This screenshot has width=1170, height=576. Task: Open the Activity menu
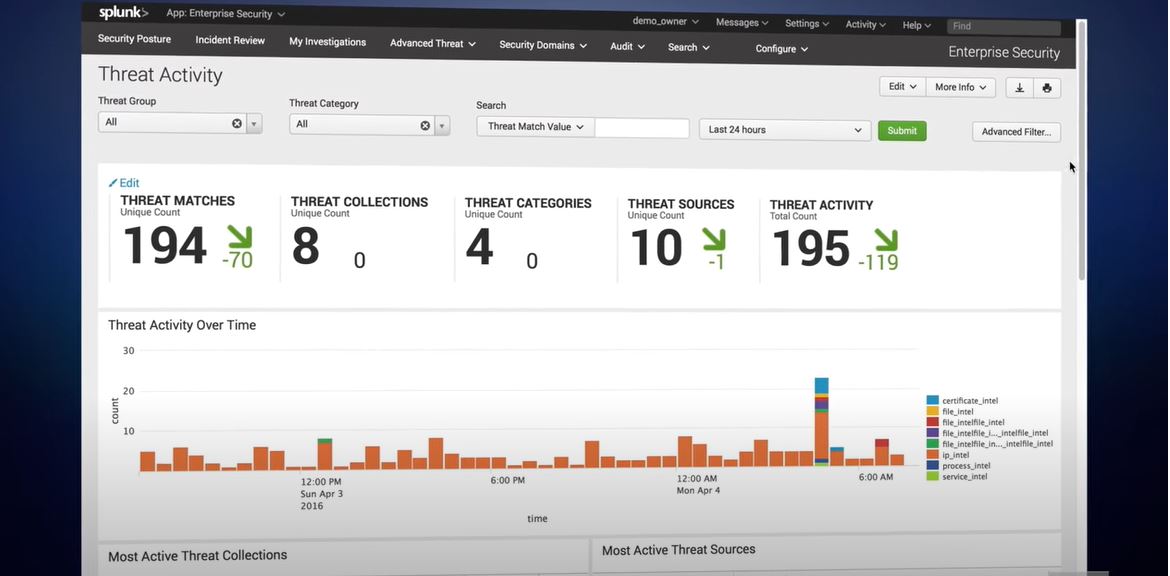pyautogui.click(x=866, y=25)
